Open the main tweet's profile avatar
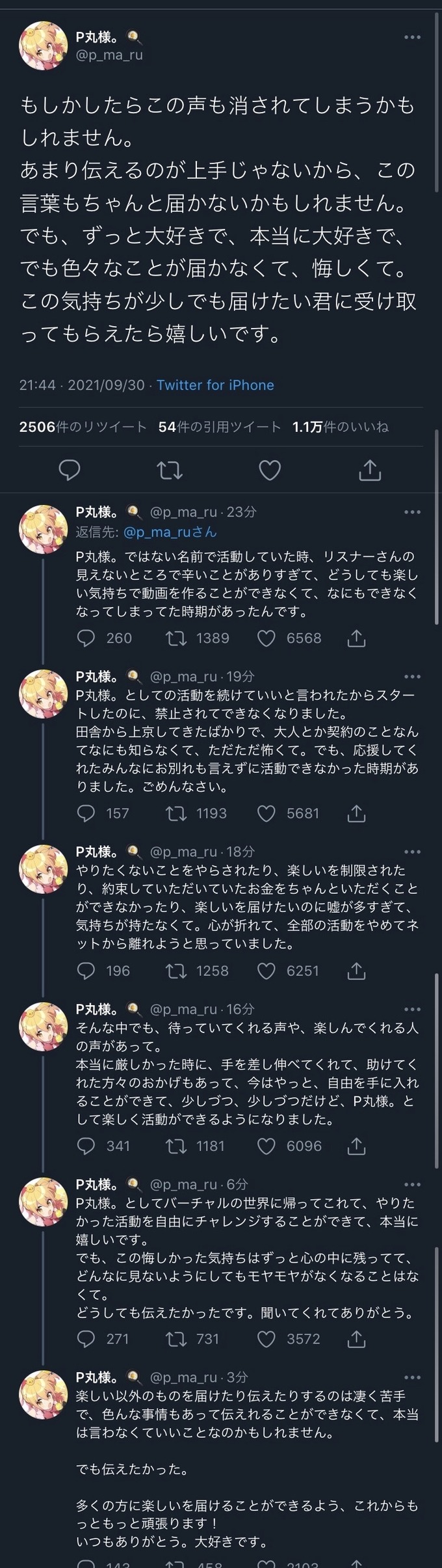 [44, 46]
